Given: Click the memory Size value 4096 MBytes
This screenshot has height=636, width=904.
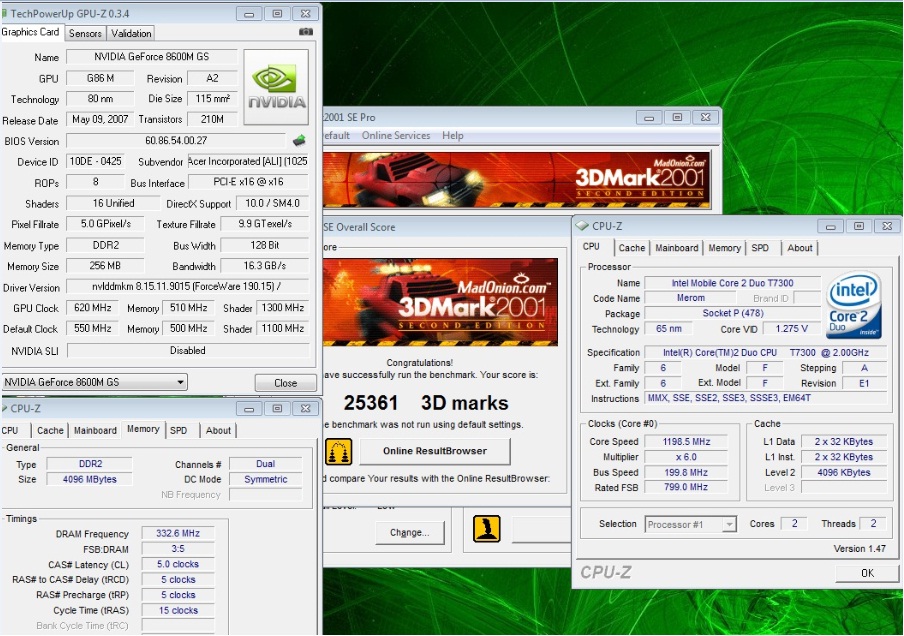Looking at the screenshot, I should [x=89, y=479].
